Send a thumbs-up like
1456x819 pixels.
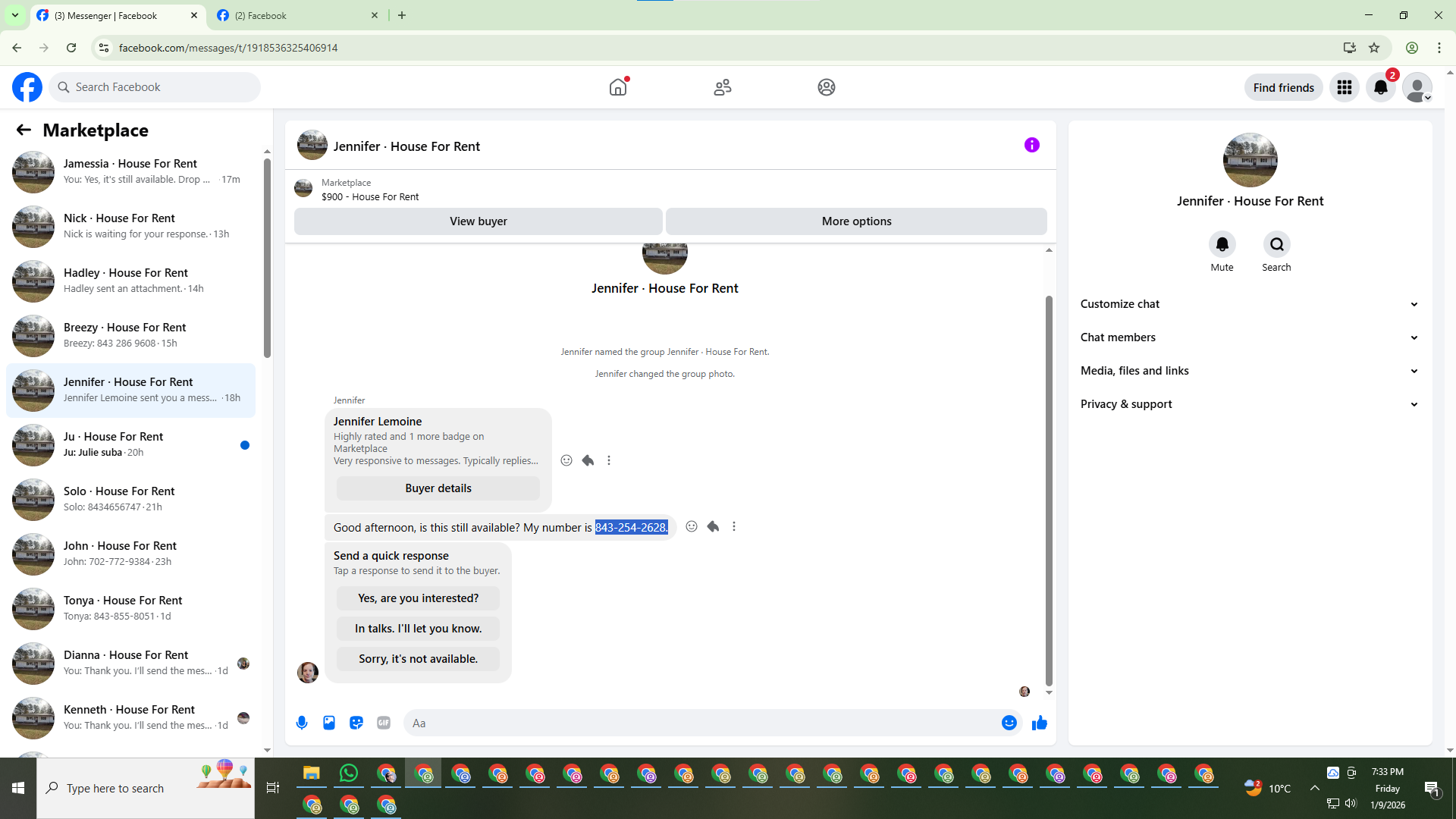[x=1039, y=723]
